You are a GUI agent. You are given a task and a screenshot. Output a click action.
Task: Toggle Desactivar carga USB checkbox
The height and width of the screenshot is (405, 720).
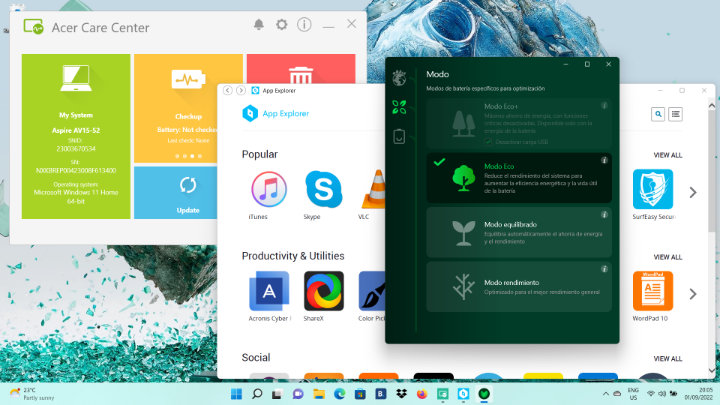(488, 142)
